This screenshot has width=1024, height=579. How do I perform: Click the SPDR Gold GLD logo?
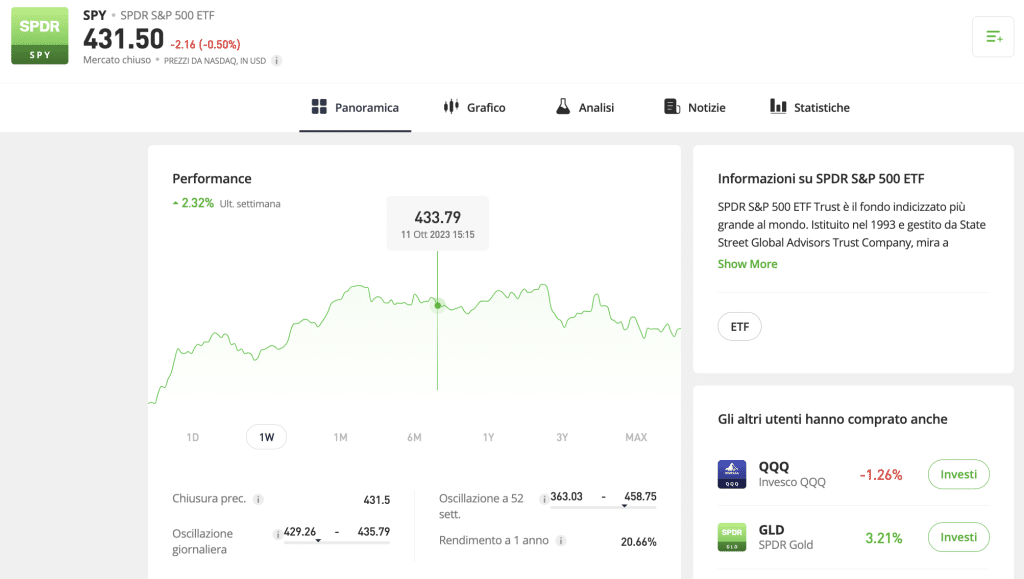732,537
